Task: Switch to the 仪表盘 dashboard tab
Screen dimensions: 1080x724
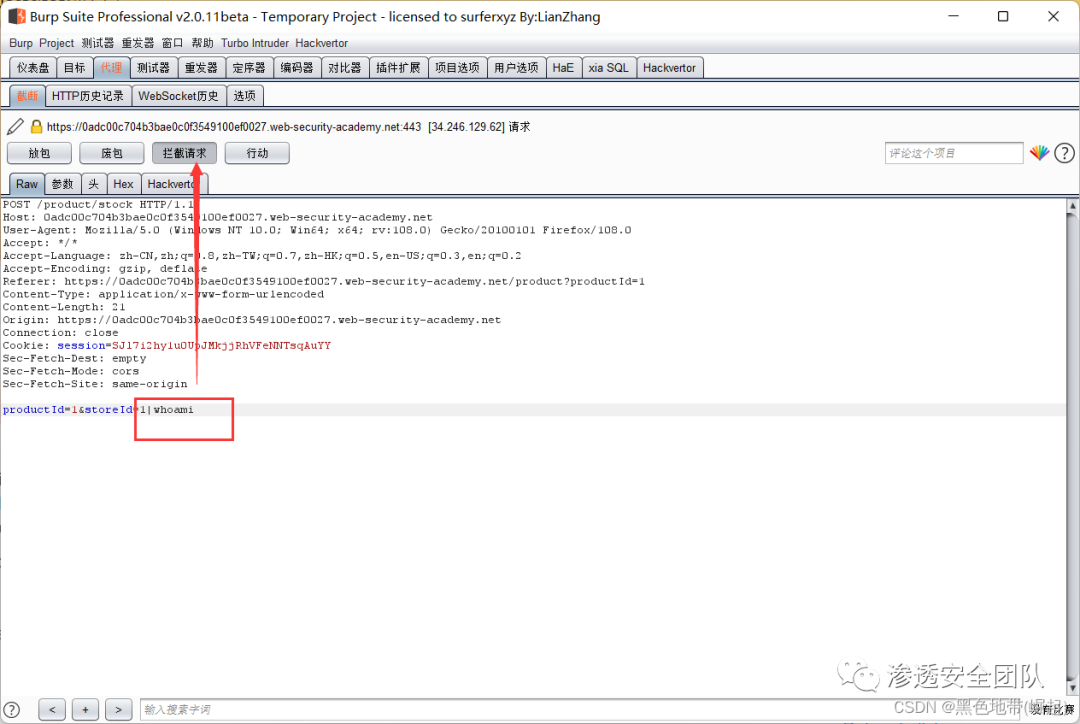Action: [33, 68]
